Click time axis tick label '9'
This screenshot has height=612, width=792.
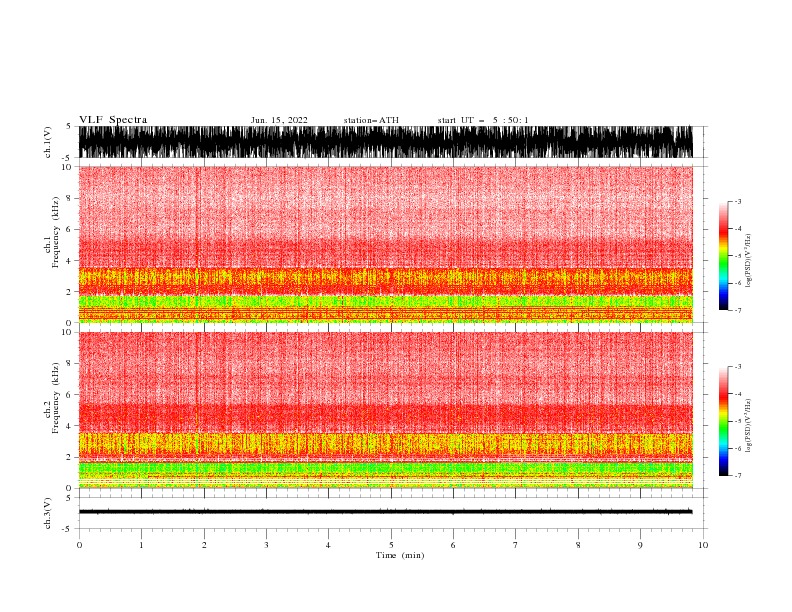click(640, 545)
